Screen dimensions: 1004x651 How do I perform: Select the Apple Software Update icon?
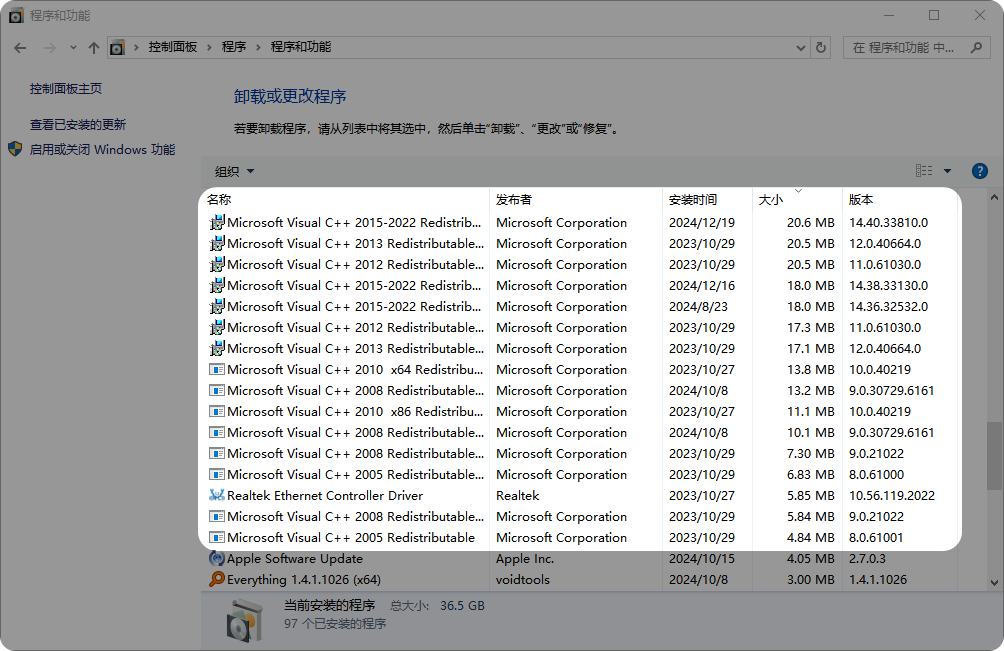tap(217, 558)
